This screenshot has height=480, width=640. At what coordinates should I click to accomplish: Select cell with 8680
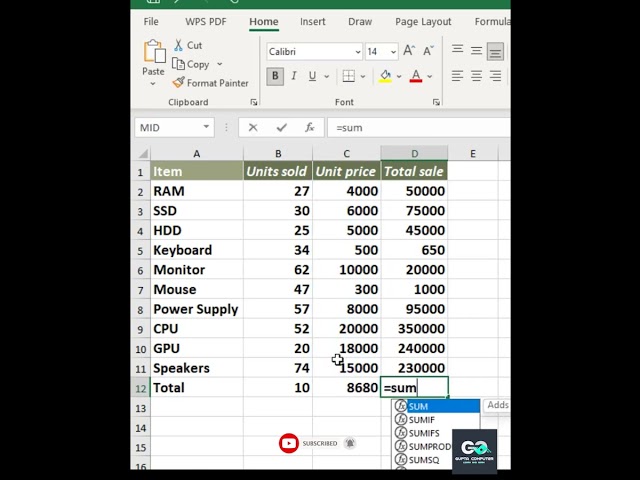point(347,388)
